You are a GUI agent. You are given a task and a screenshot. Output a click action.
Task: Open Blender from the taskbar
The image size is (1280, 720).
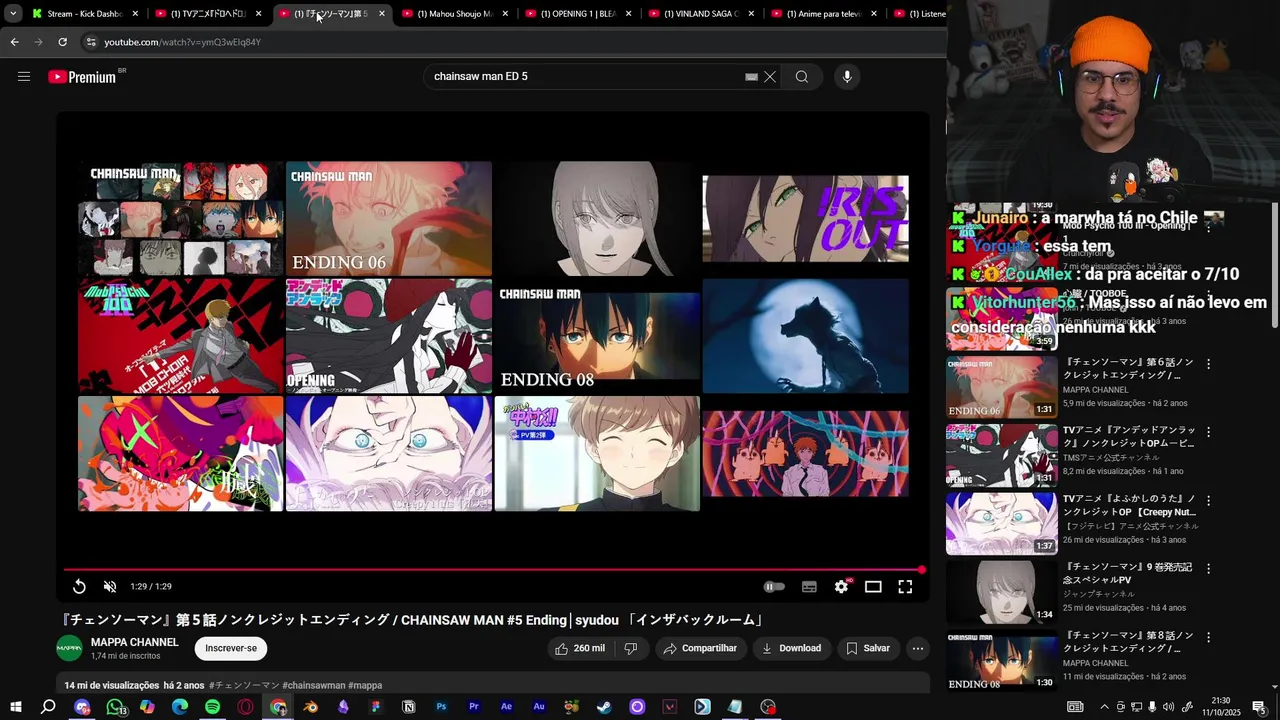tap(310, 707)
